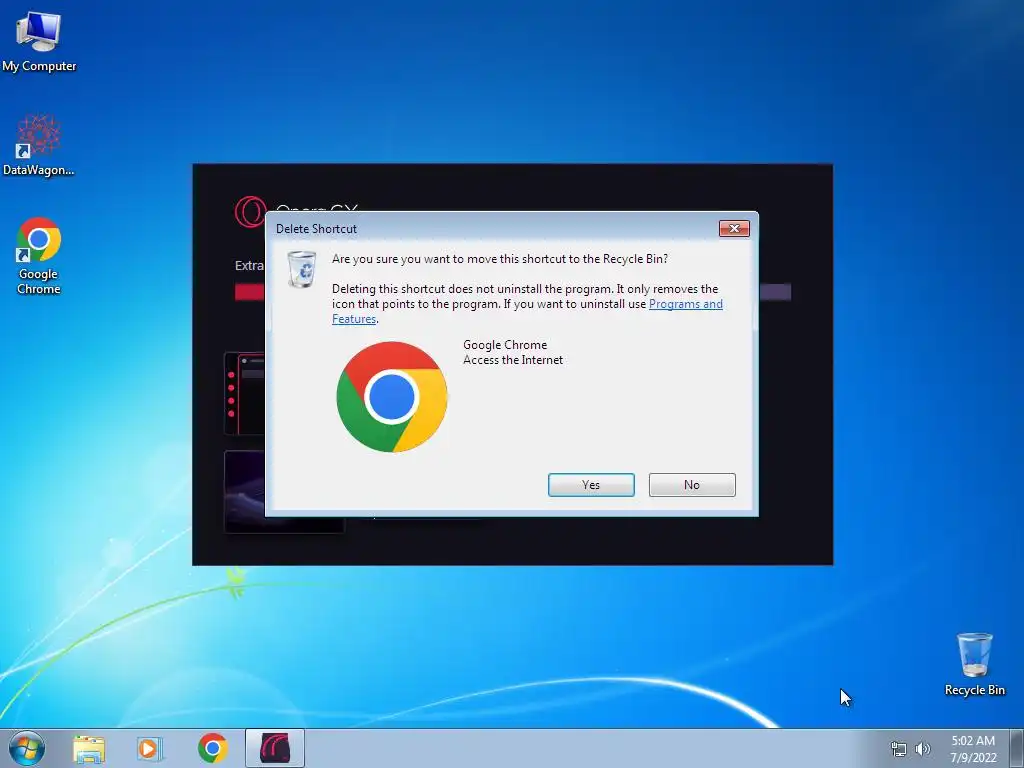The height and width of the screenshot is (768, 1024).
Task: Open the Windows Start menu
Action: 27,748
